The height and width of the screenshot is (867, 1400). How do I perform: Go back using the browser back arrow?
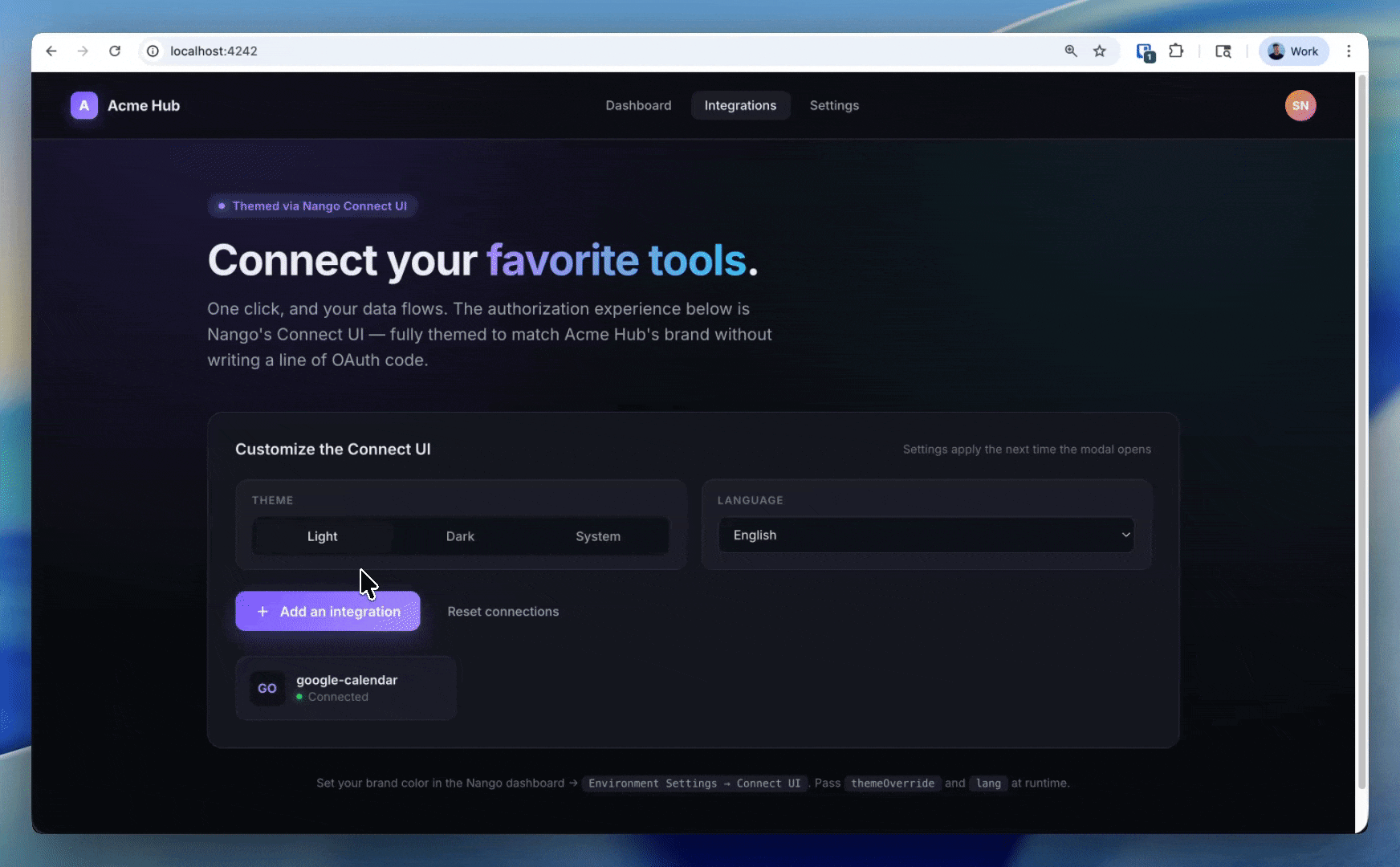[x=51, y=51]
